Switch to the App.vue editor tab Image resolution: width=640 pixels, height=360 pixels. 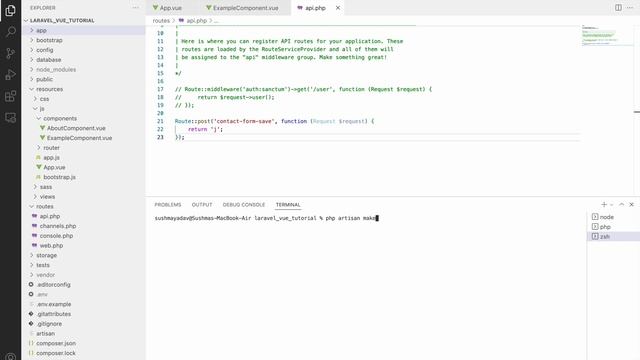[172, 8]
